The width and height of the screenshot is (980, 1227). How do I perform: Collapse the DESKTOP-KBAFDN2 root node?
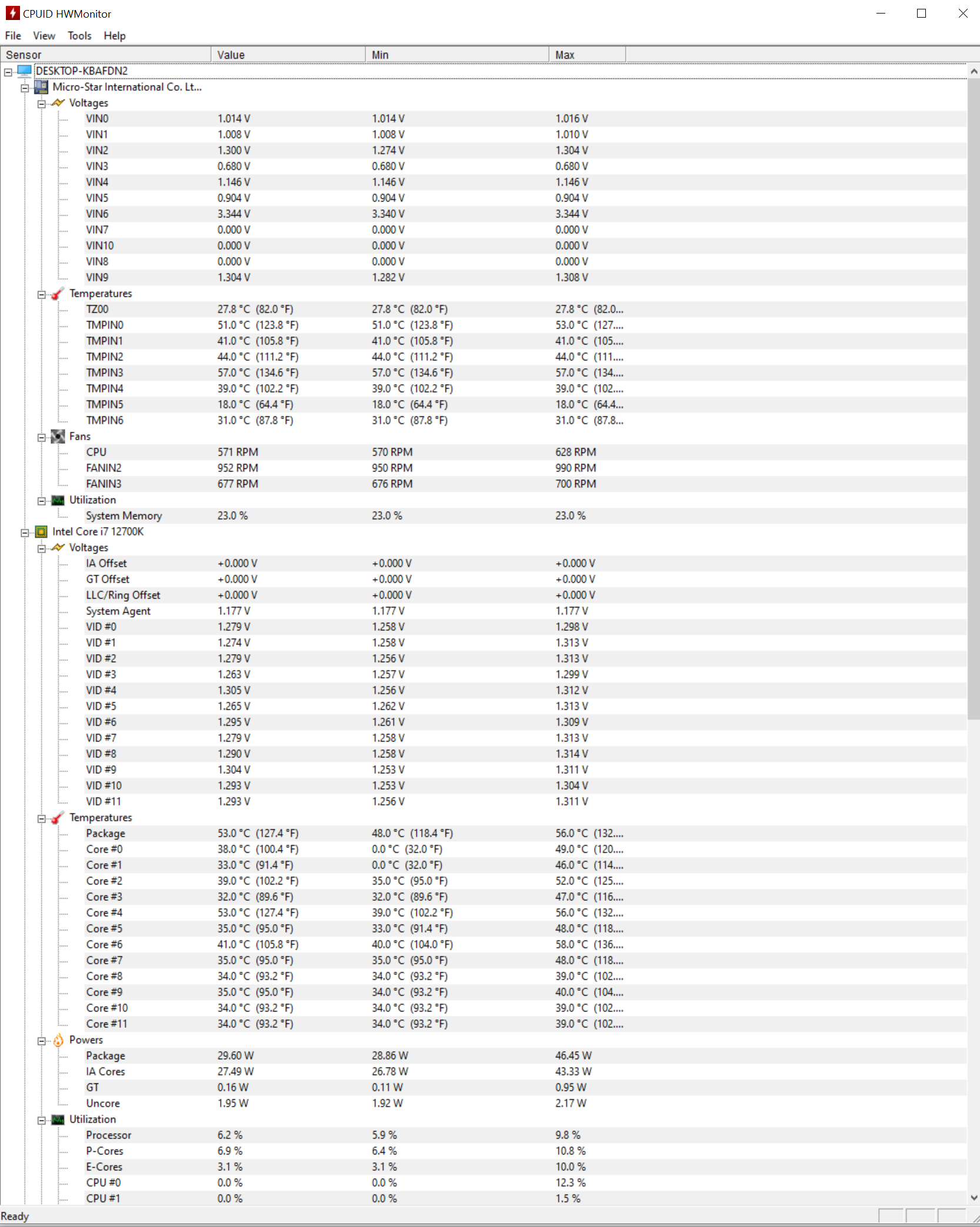coord(8,72)
